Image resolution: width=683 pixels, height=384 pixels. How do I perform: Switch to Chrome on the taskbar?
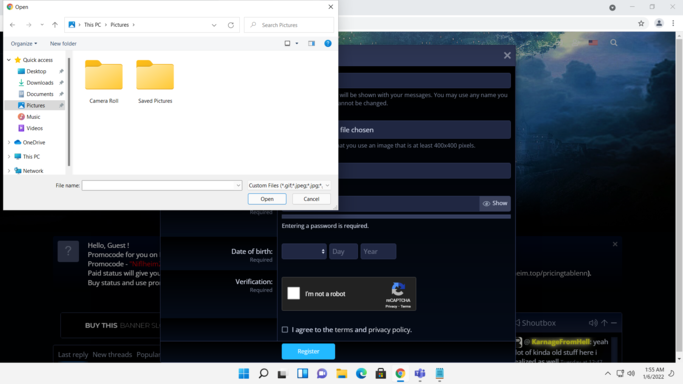click(400, 373)
